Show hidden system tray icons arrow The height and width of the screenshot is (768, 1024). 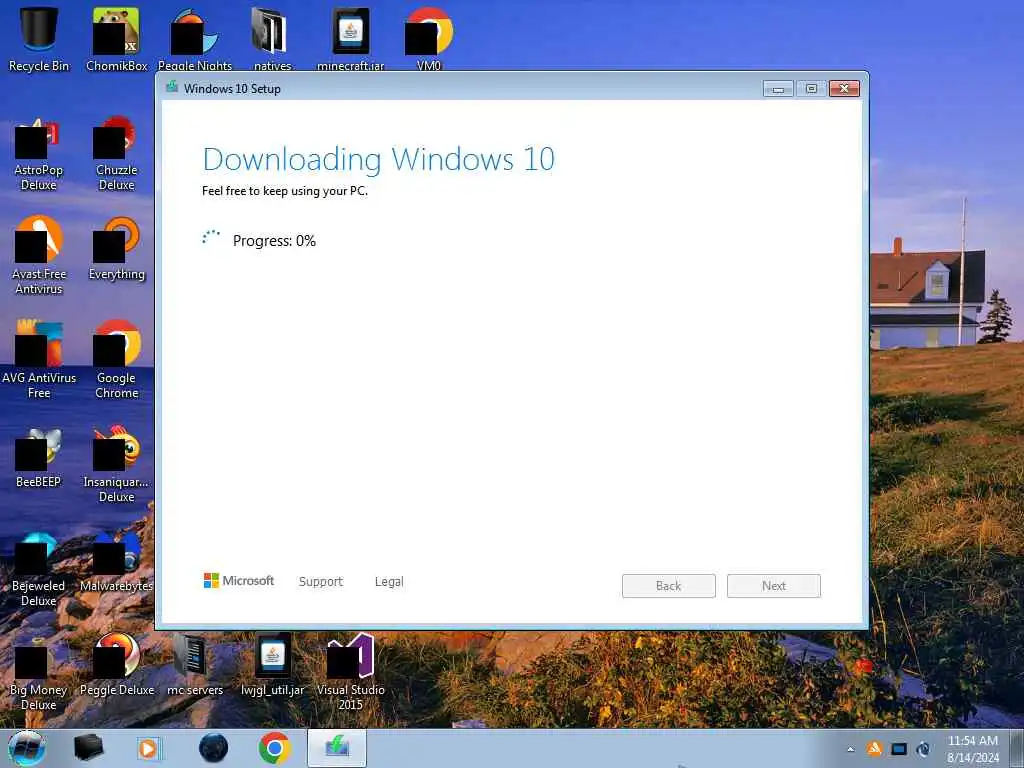point(850,749)
